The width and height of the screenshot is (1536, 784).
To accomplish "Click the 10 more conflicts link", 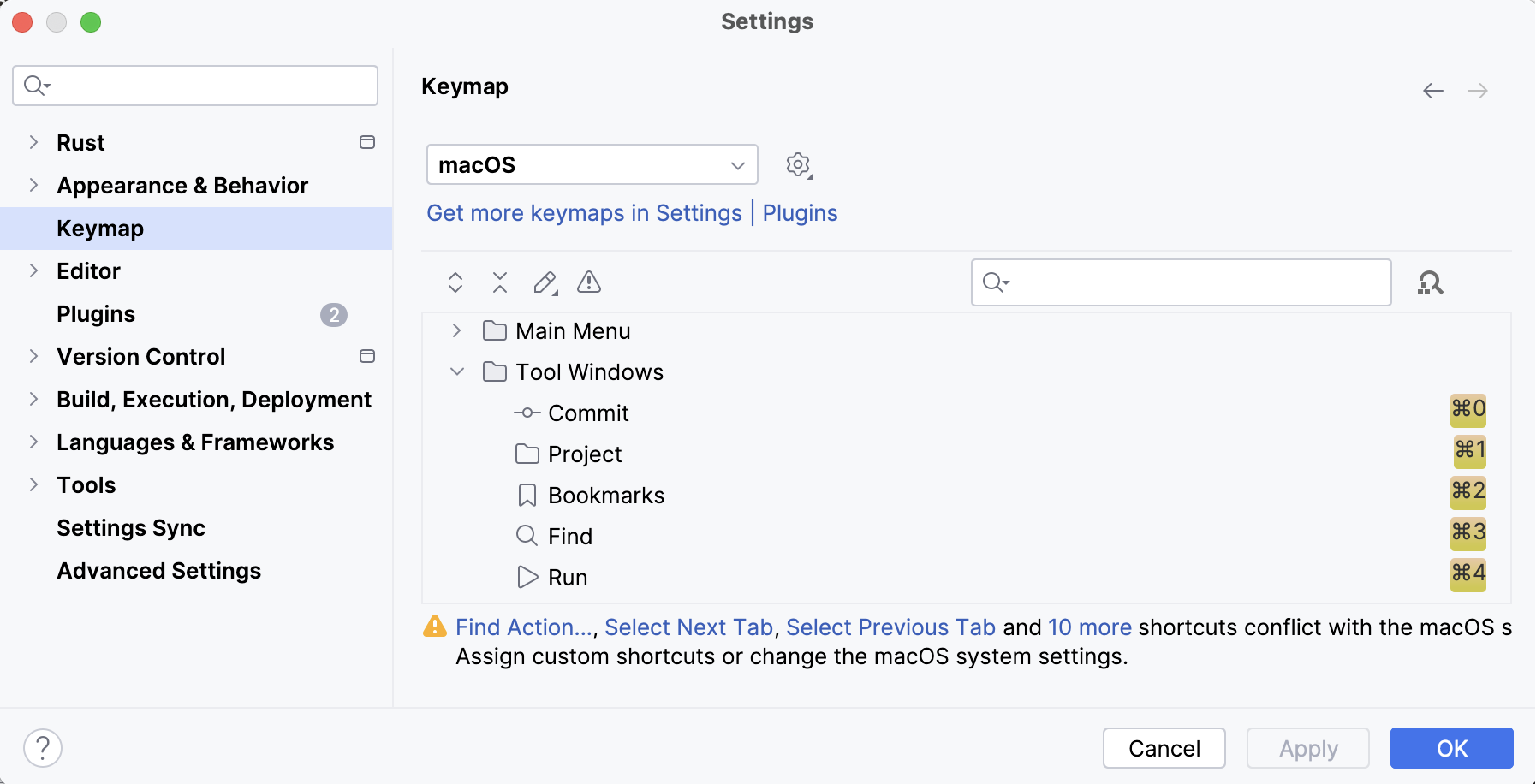I will coord(1089,627).
